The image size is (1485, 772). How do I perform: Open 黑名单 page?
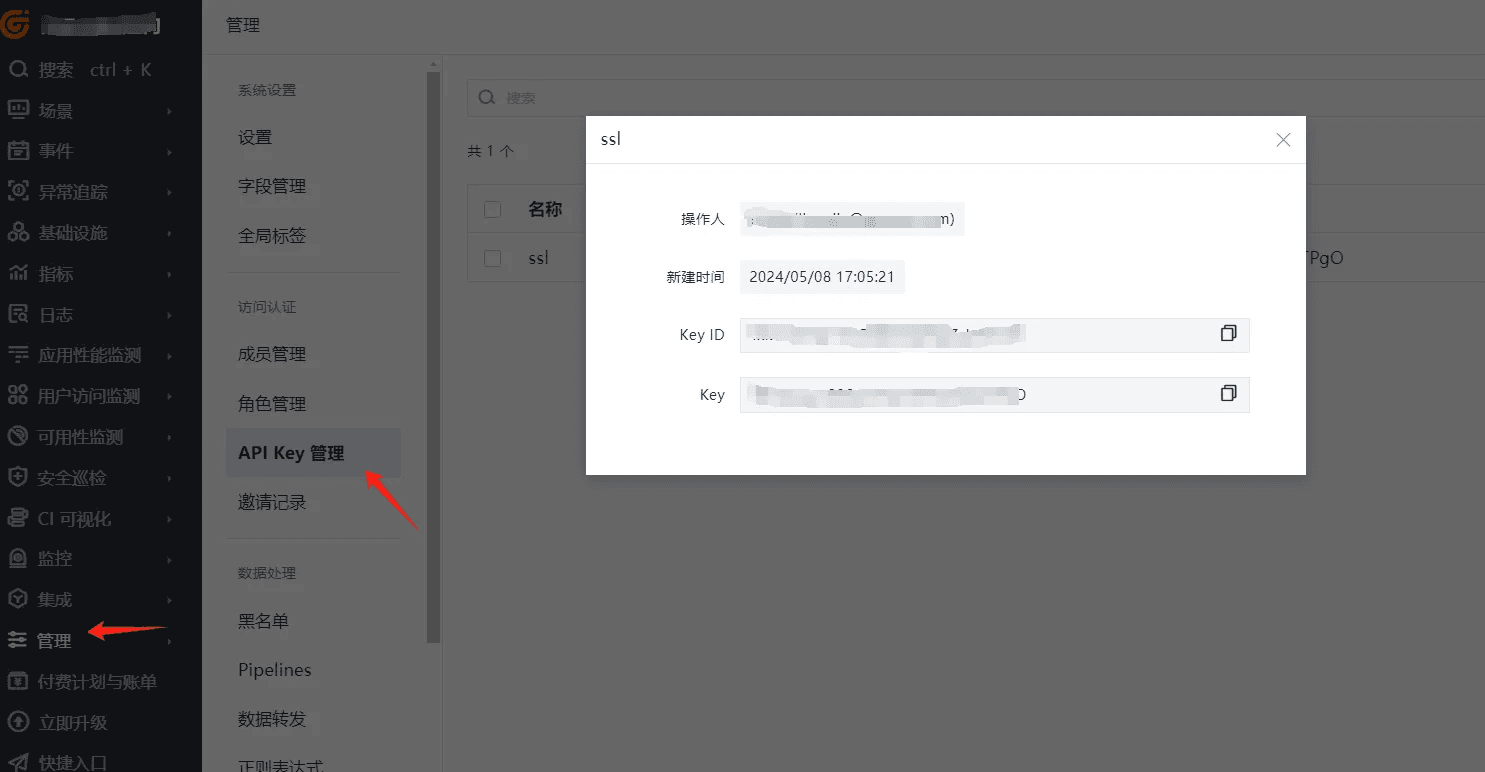pos(263,622)
